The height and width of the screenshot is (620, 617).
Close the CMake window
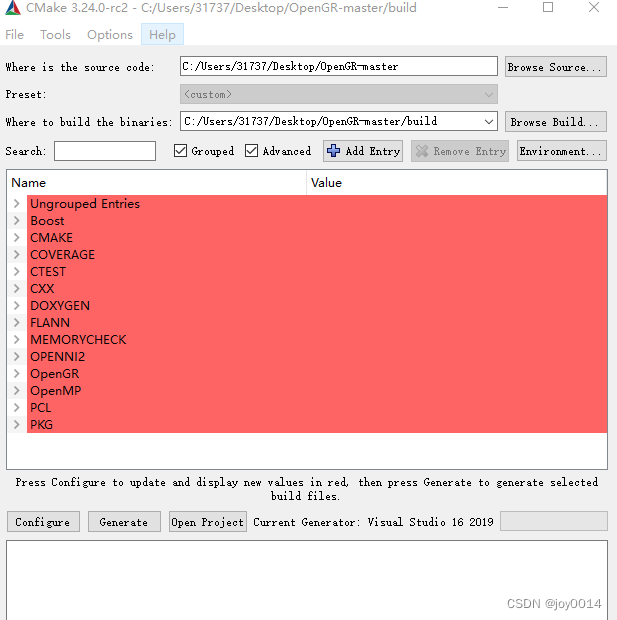point(594,8)
